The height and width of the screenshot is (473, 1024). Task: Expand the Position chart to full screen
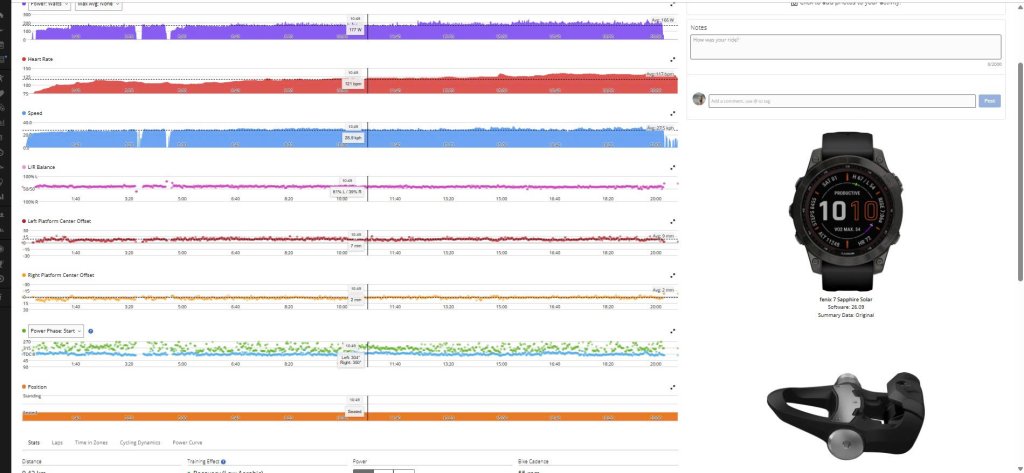[673, 387]
